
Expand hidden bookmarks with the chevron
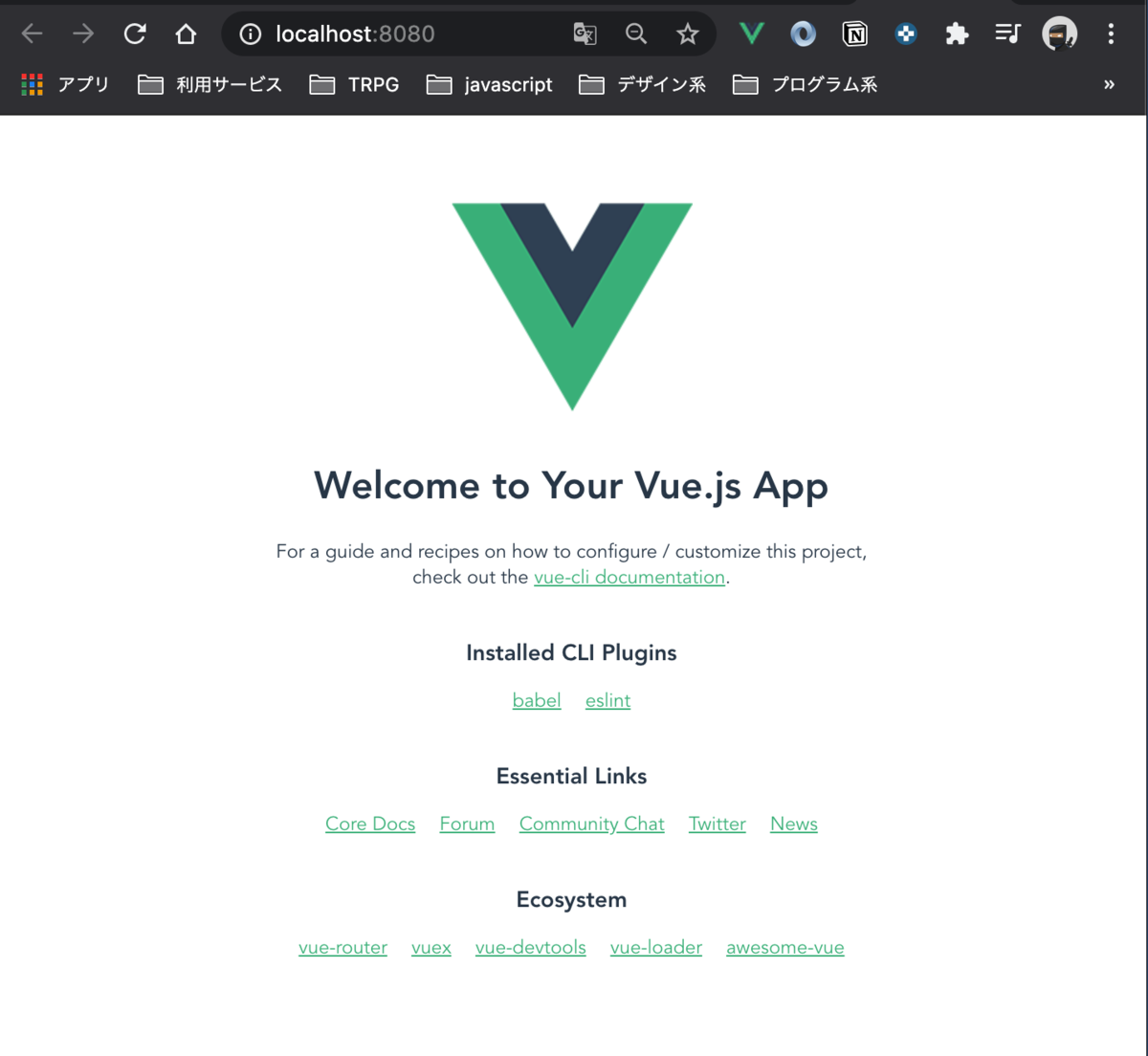point(1109,85)
